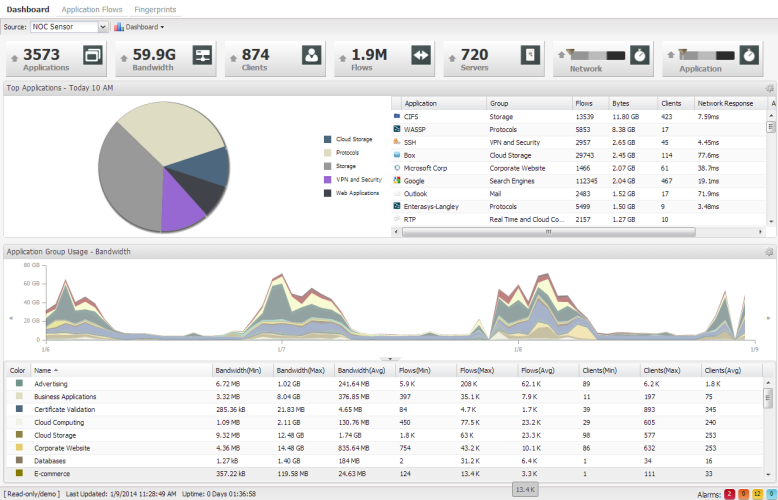Click the orange alarm counter icon

743,494
